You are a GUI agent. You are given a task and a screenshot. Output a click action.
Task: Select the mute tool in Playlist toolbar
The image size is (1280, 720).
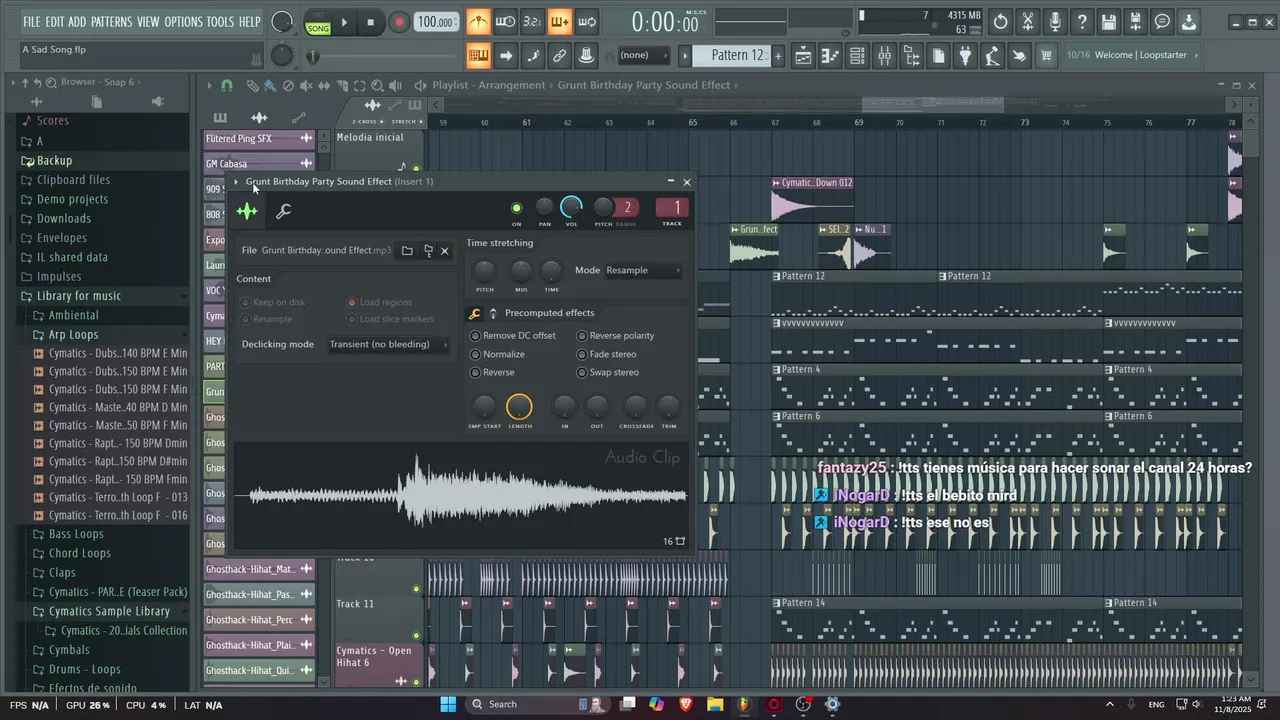306,86
